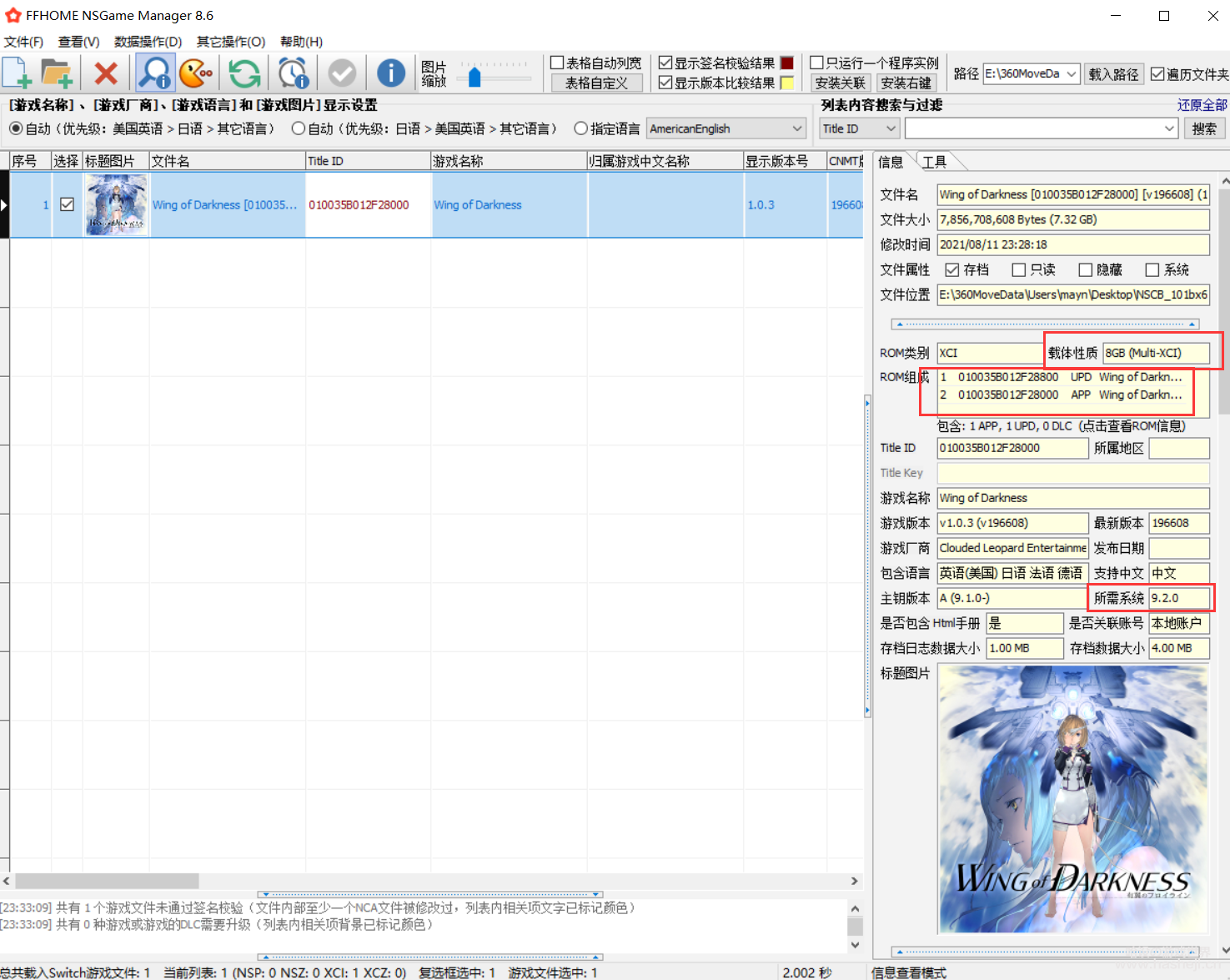1230x980 pixels.
Task: Click the dark red signature color swatch
Action: (787, 63)
